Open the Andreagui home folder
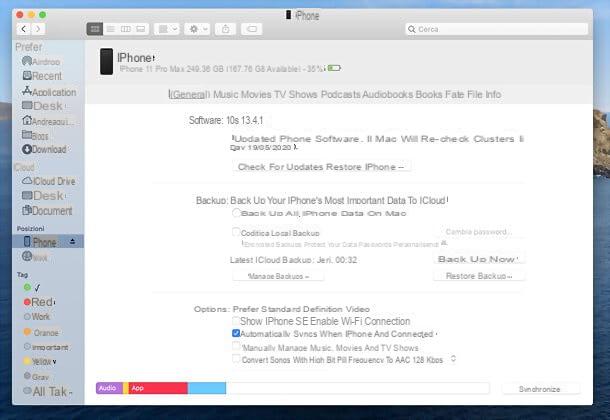Screen dimensions: 610x420 click(47, 121)
